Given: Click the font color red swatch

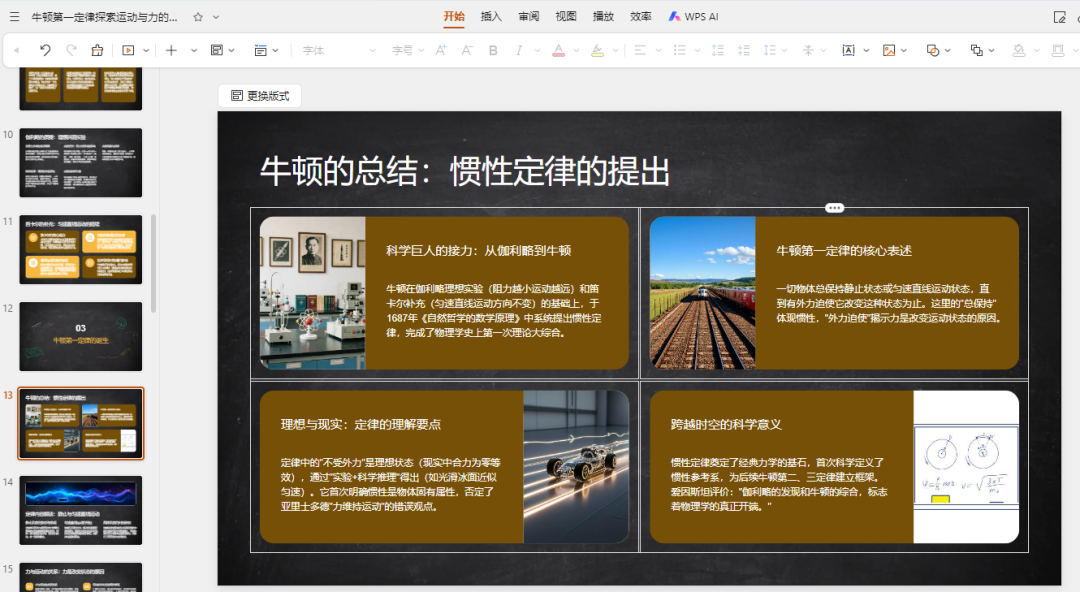Looking at the screenshot, I should [560, 52].
